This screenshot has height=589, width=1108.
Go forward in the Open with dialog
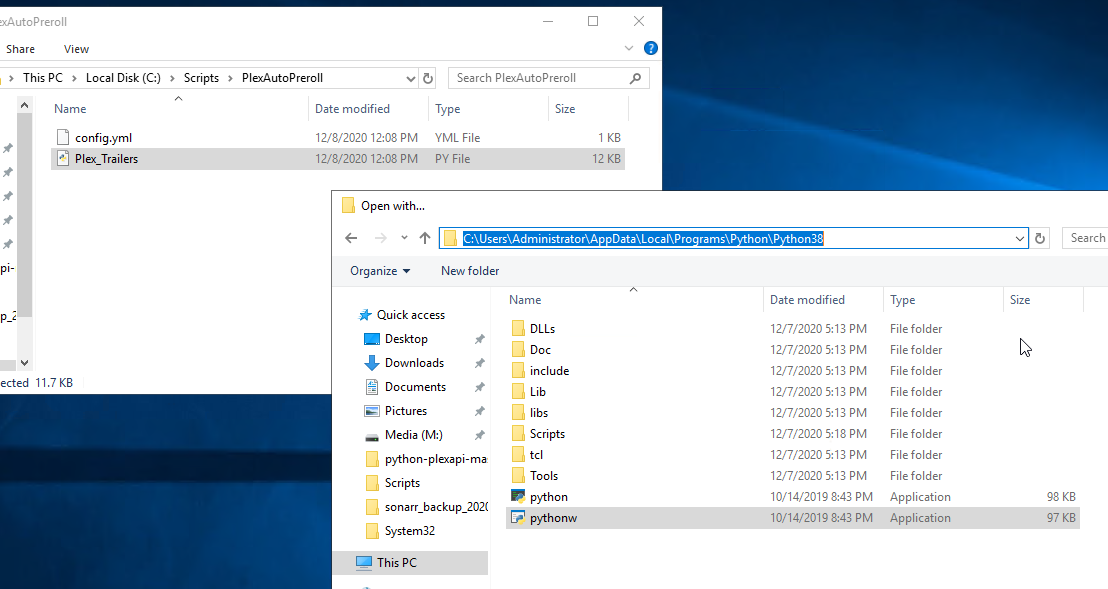coord(380,238)
